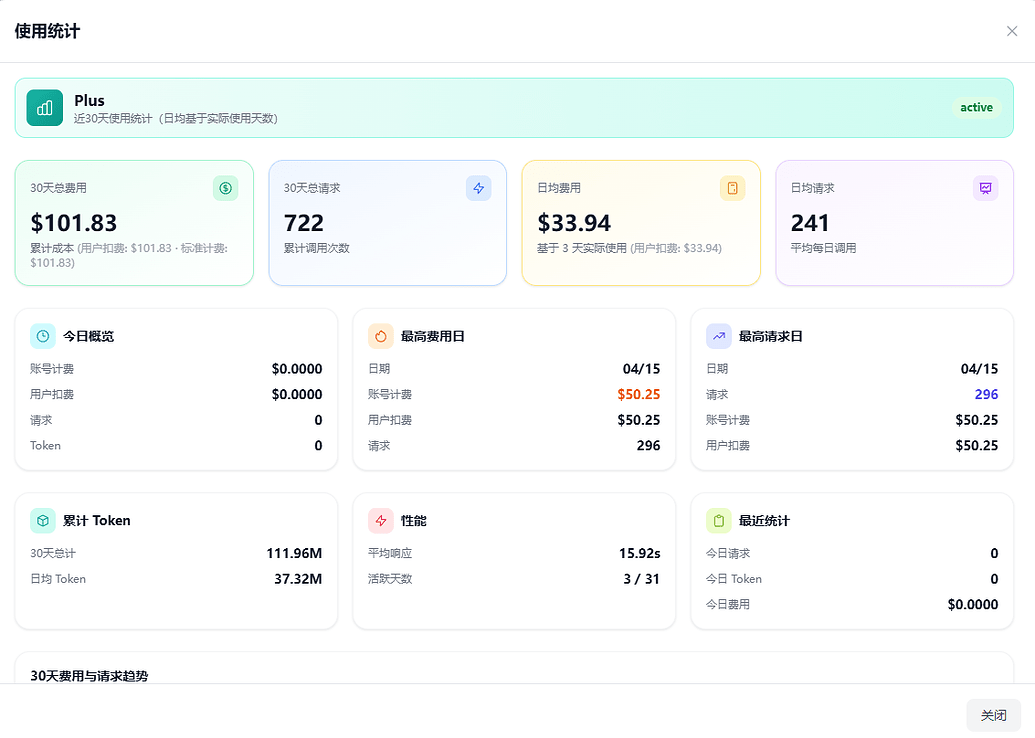Click the clipboard icon beside 最近统计

(x=719, y=521)
